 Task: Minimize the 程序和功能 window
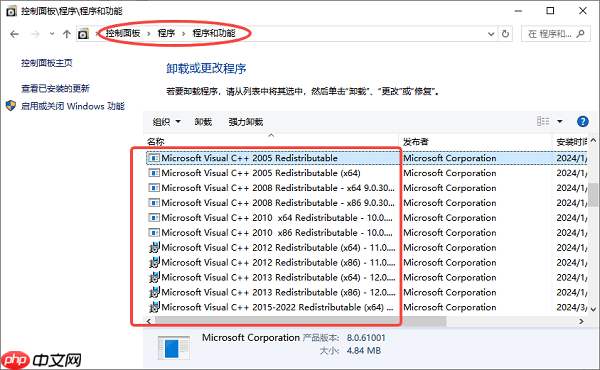518,11
